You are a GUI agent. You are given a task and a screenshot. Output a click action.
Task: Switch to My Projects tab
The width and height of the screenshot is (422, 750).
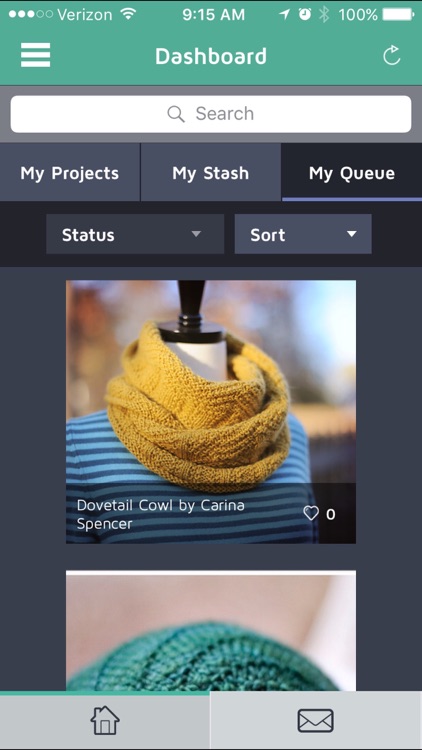click(70, 173)
